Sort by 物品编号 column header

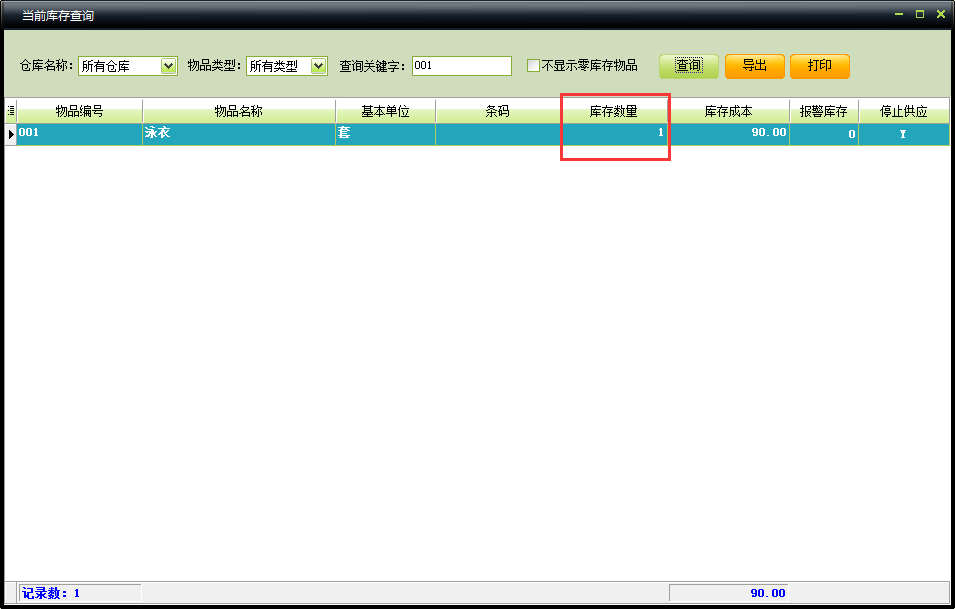tap(79, 111)
